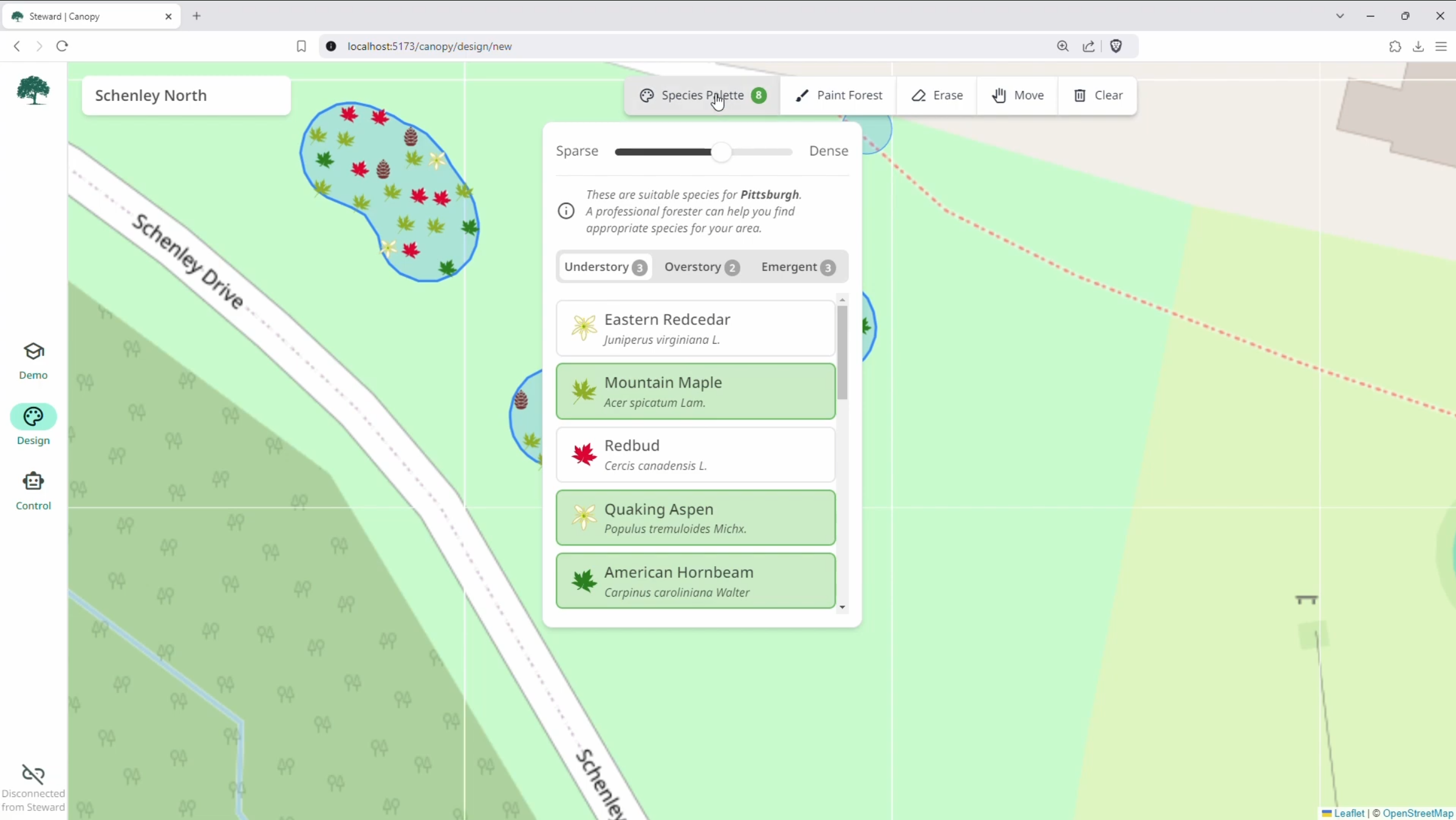Click the species list scroll-down arrow
This screenshot has width=1456, height=820.
(x=843, y=607)
